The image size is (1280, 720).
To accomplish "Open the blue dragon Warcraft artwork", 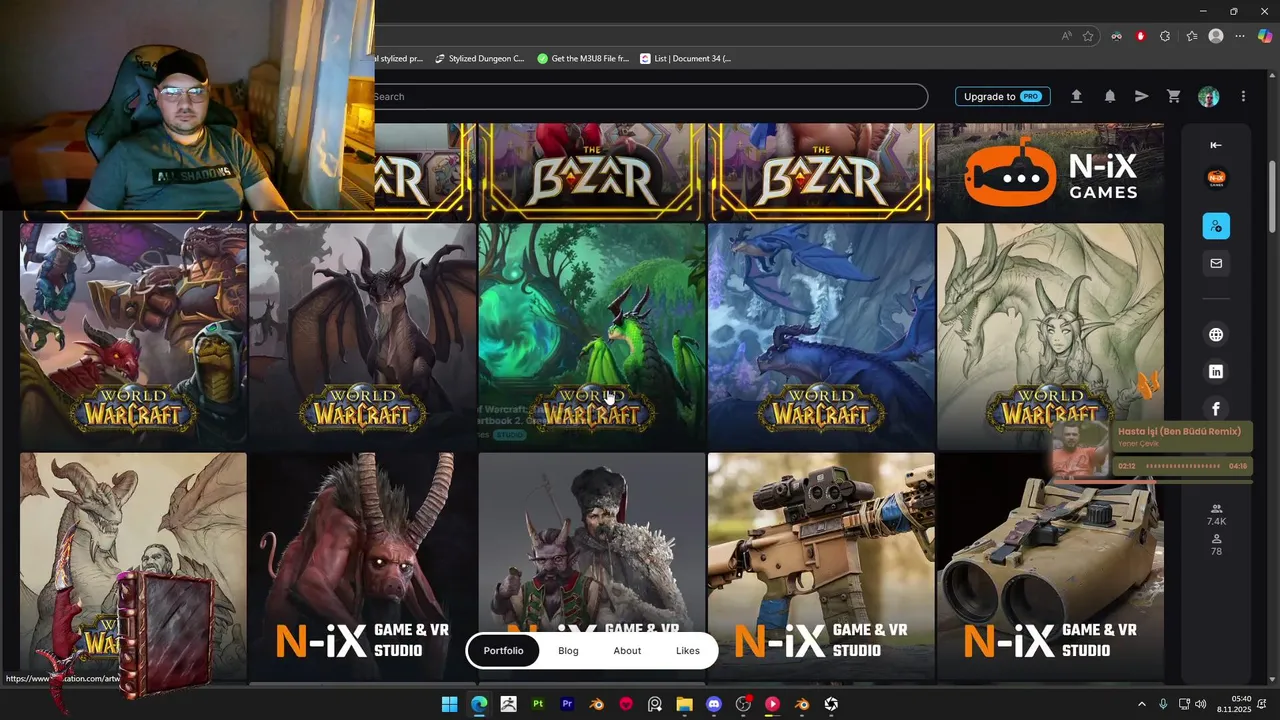I will pos(821,336).
